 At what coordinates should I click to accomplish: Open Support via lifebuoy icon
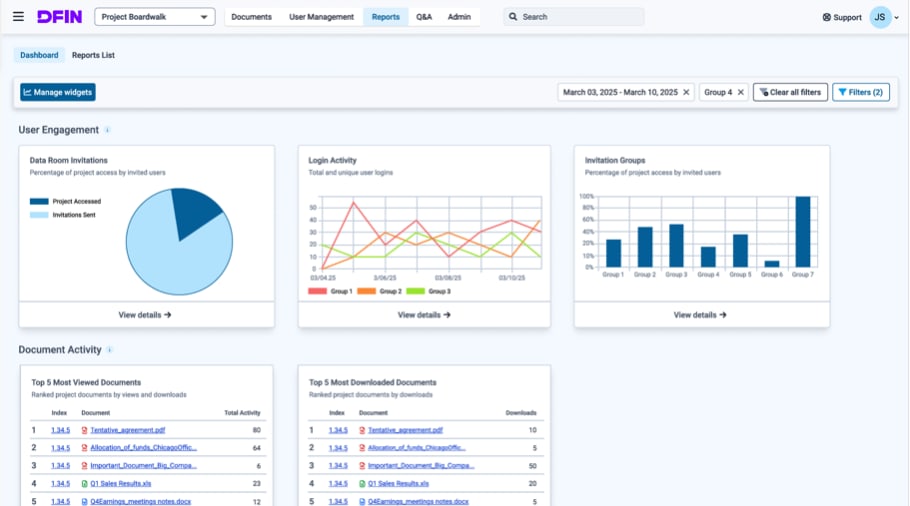tap(826, 17)
